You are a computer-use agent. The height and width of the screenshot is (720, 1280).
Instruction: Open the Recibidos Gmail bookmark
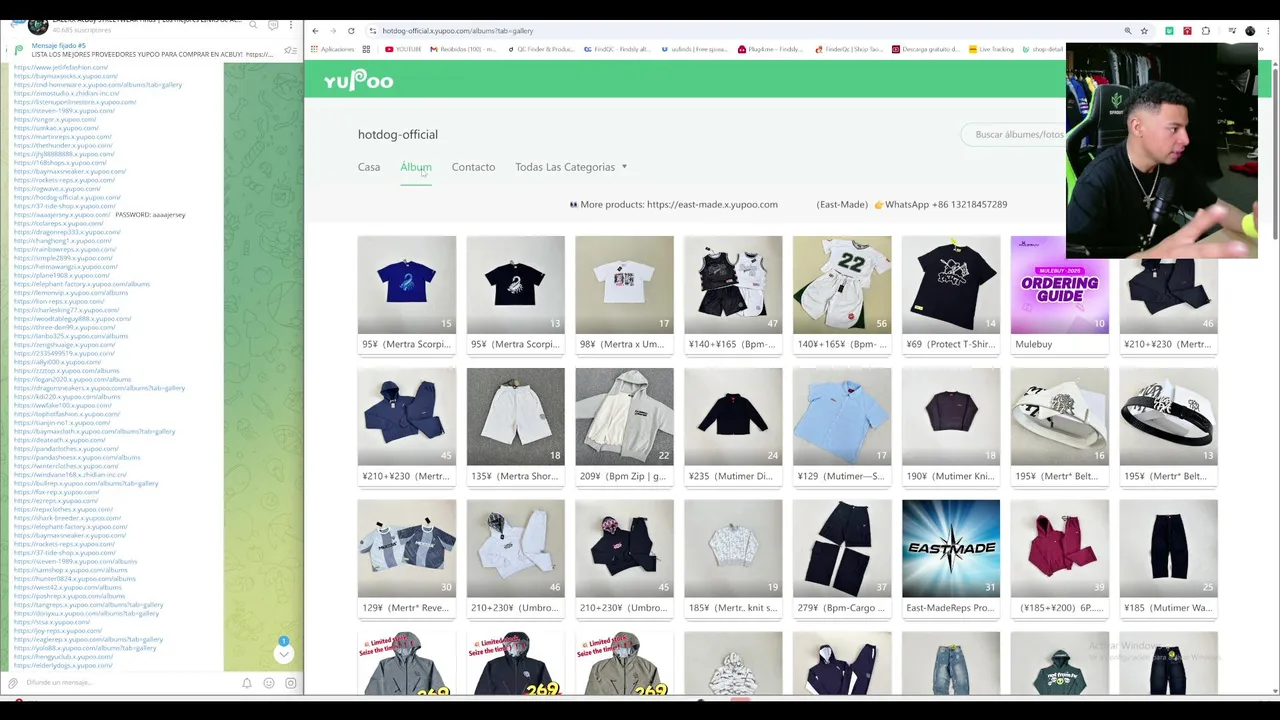click(461, 49)
